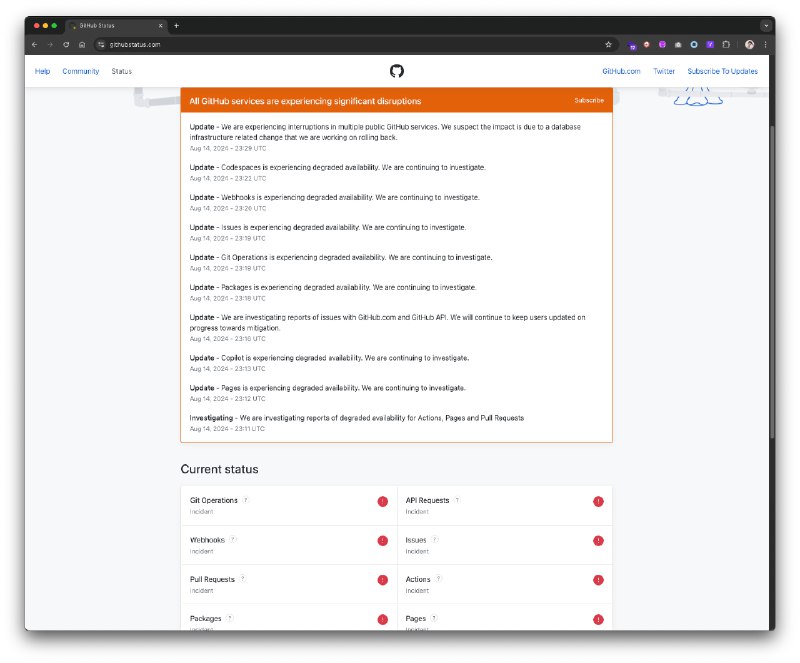
Task: Click the incident title about significant disruptions
Action: coord(305,101)
